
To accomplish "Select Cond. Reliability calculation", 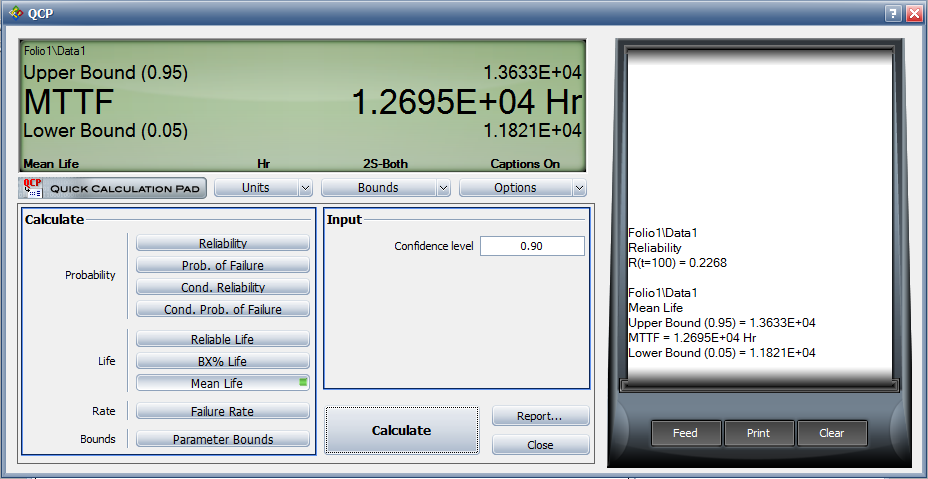I will (x=223, y=287).
